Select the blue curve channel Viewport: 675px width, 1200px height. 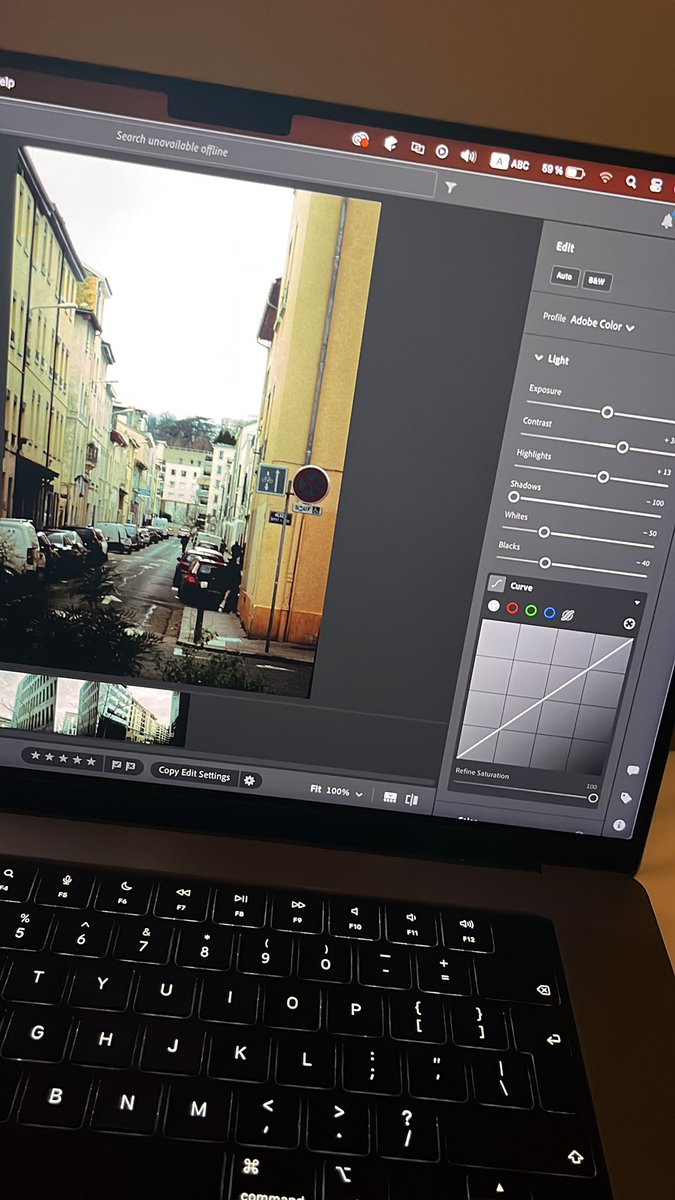point(550,612)
